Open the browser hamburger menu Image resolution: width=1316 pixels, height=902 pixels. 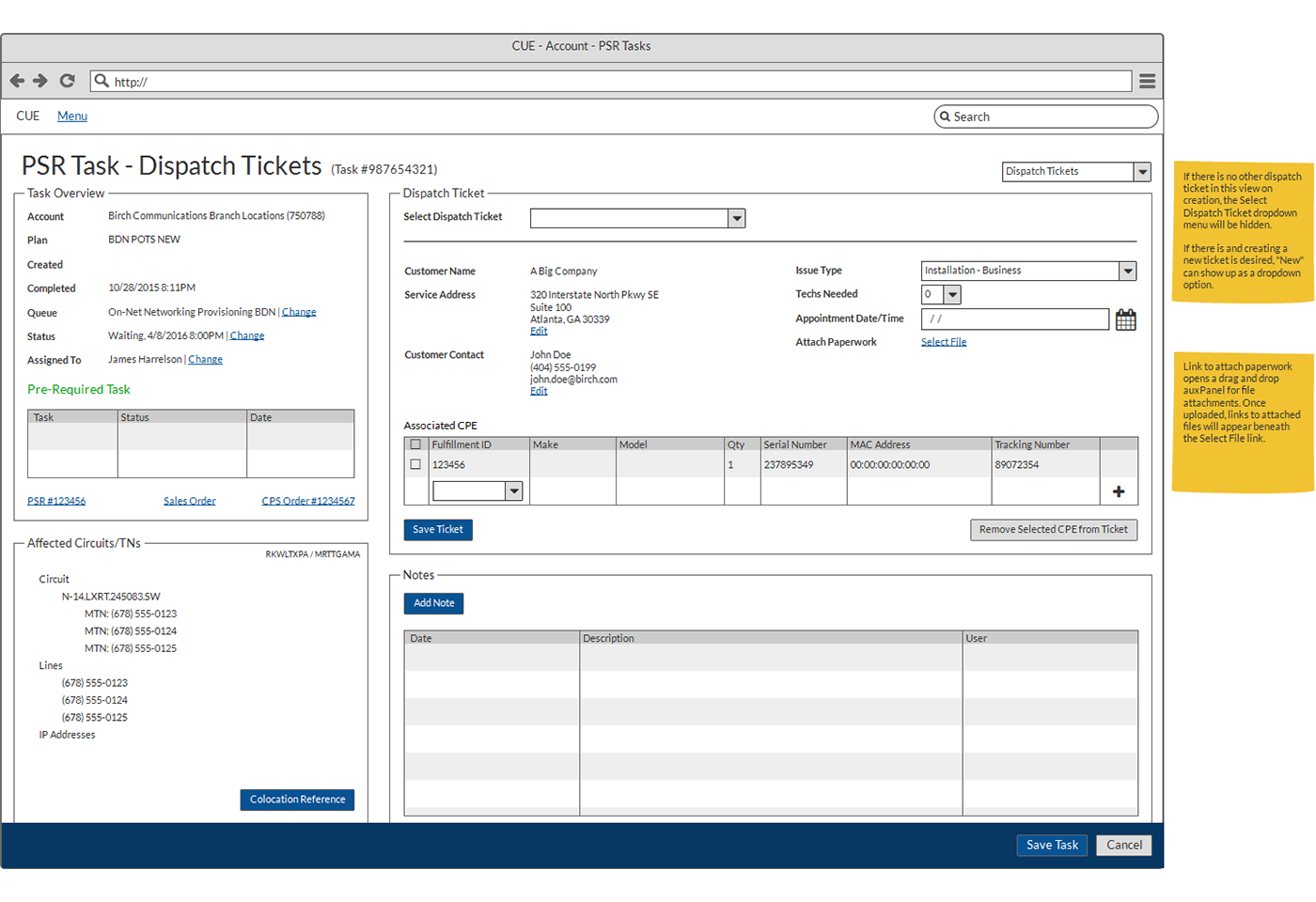(1147, 82)
